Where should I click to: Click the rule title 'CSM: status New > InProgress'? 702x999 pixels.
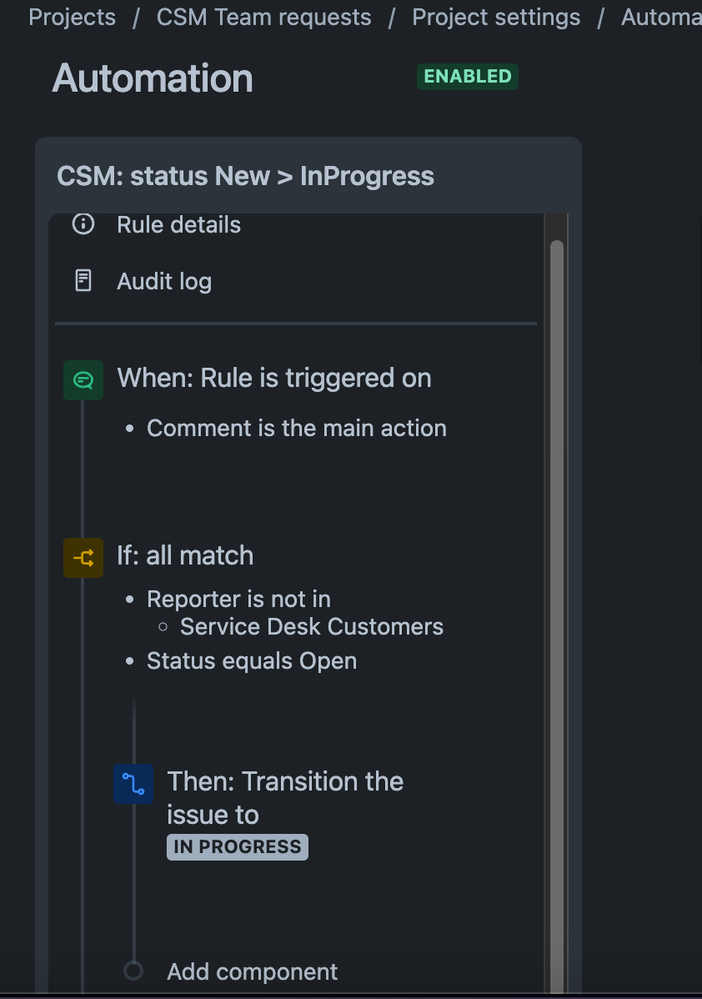pyautogui.click(x=245, y=175)
